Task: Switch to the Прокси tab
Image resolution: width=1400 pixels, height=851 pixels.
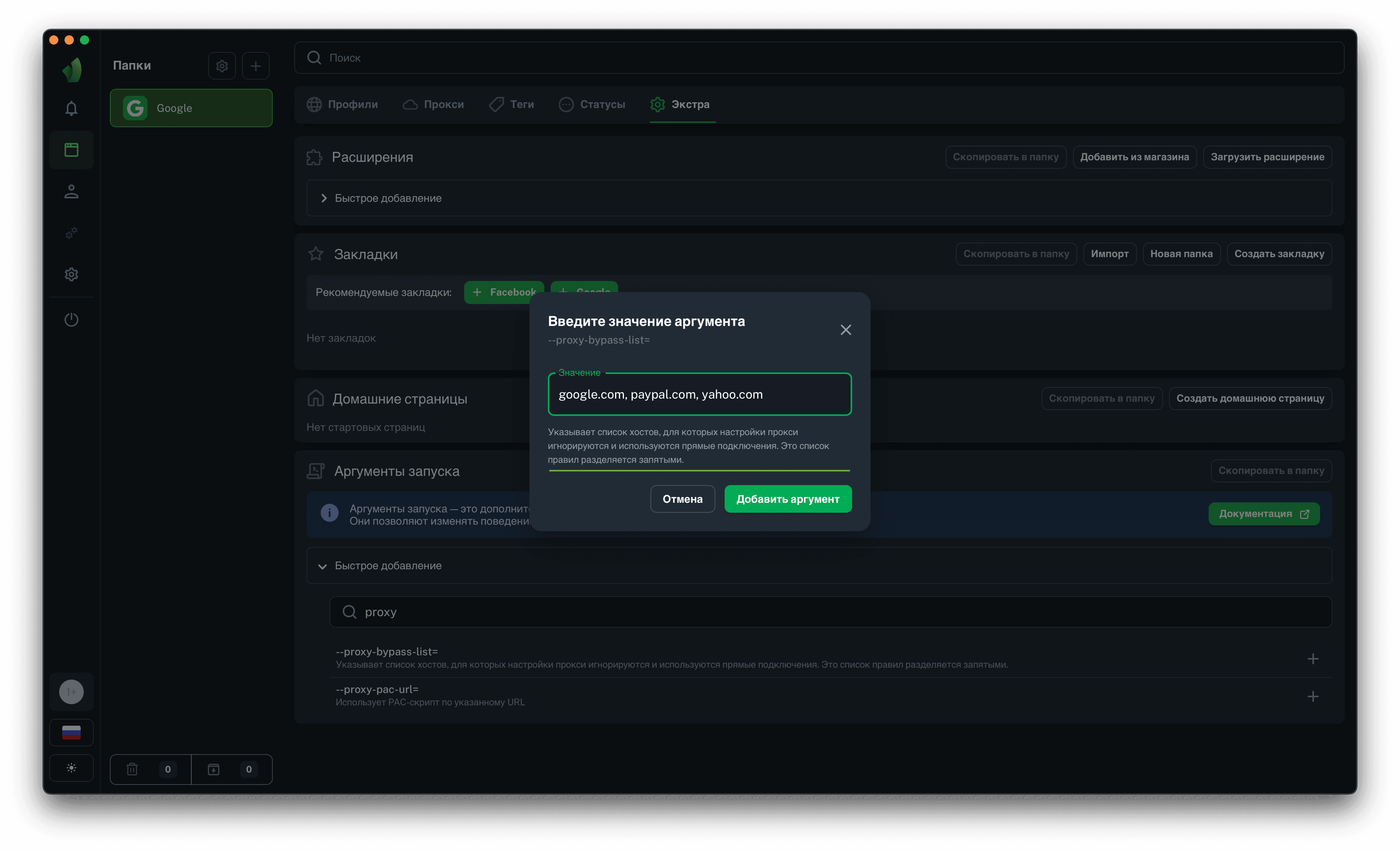Action: coord(433,105)
